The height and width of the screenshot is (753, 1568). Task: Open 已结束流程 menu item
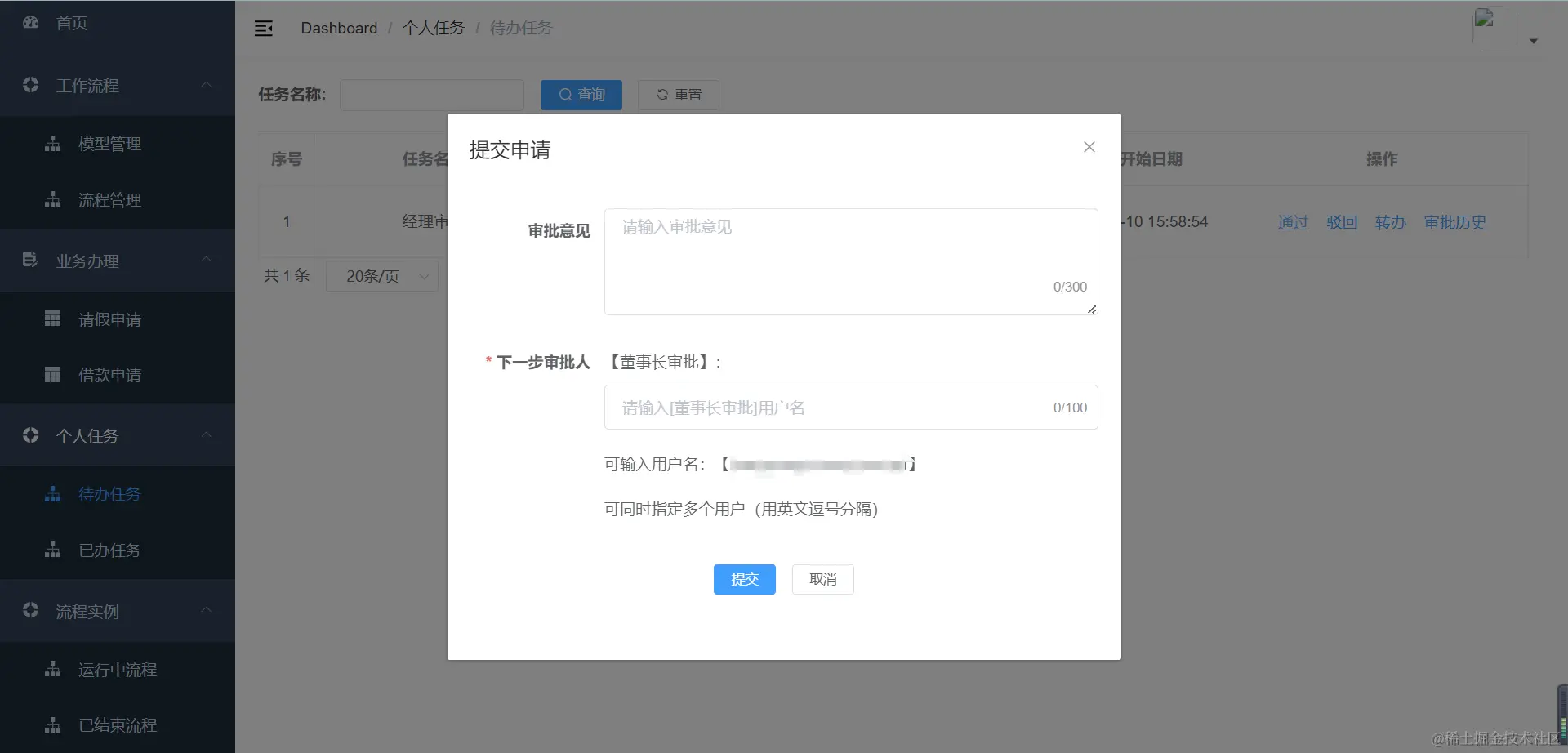[118, 725]
